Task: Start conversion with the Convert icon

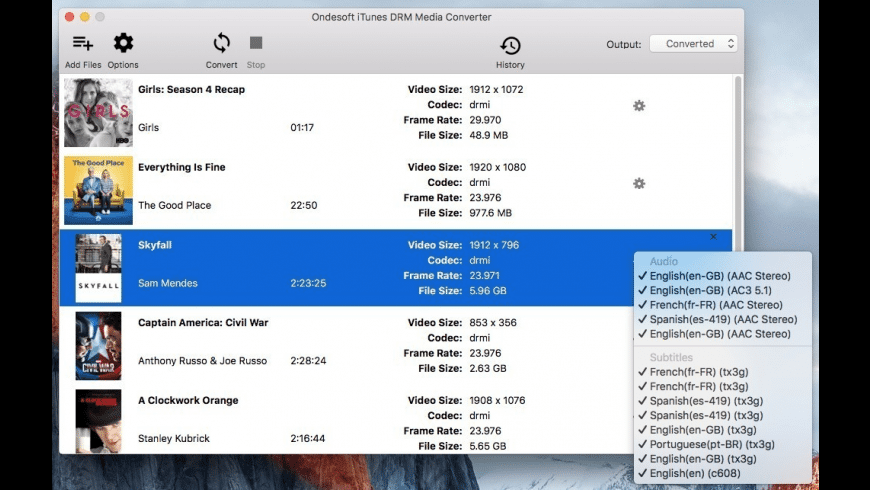Action: pos(221,43)
